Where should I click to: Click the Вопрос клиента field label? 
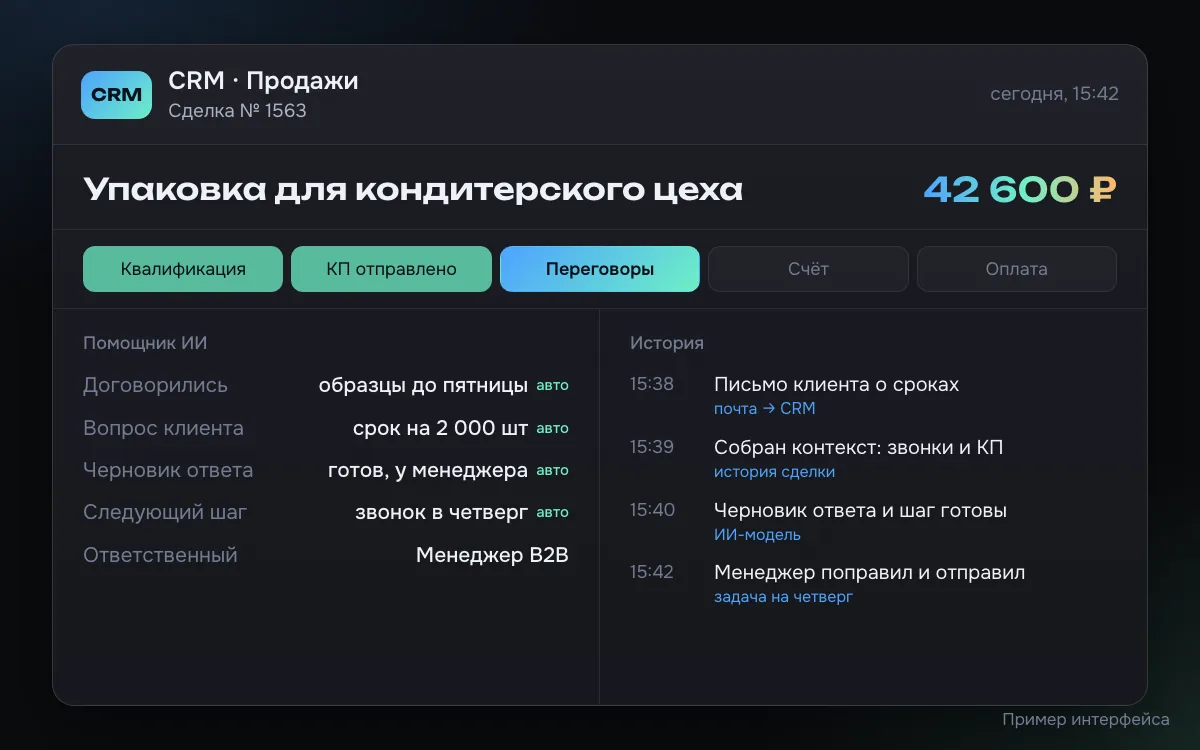point(163,428)
